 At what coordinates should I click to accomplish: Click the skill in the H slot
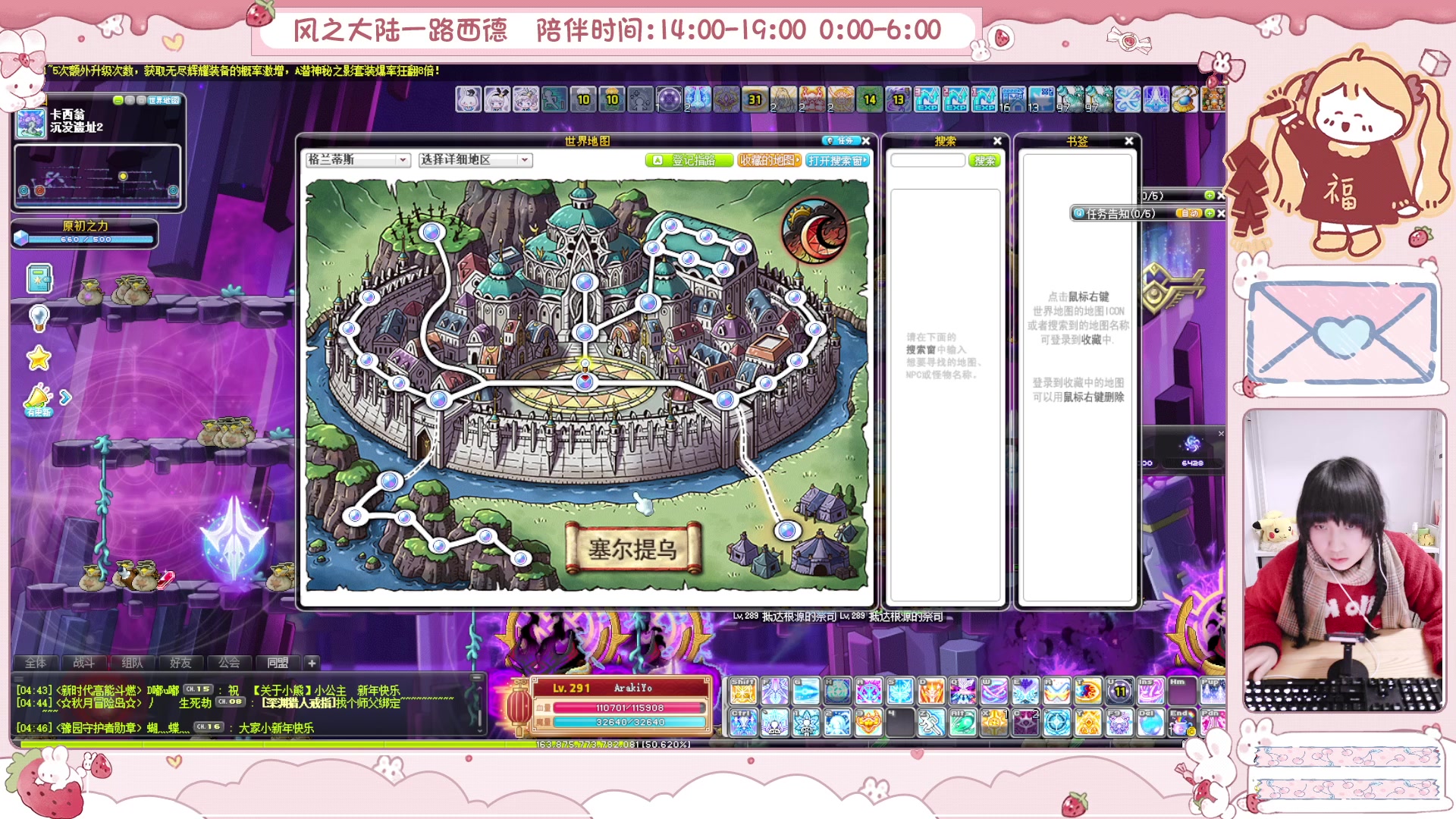click(x=837, y=691)
